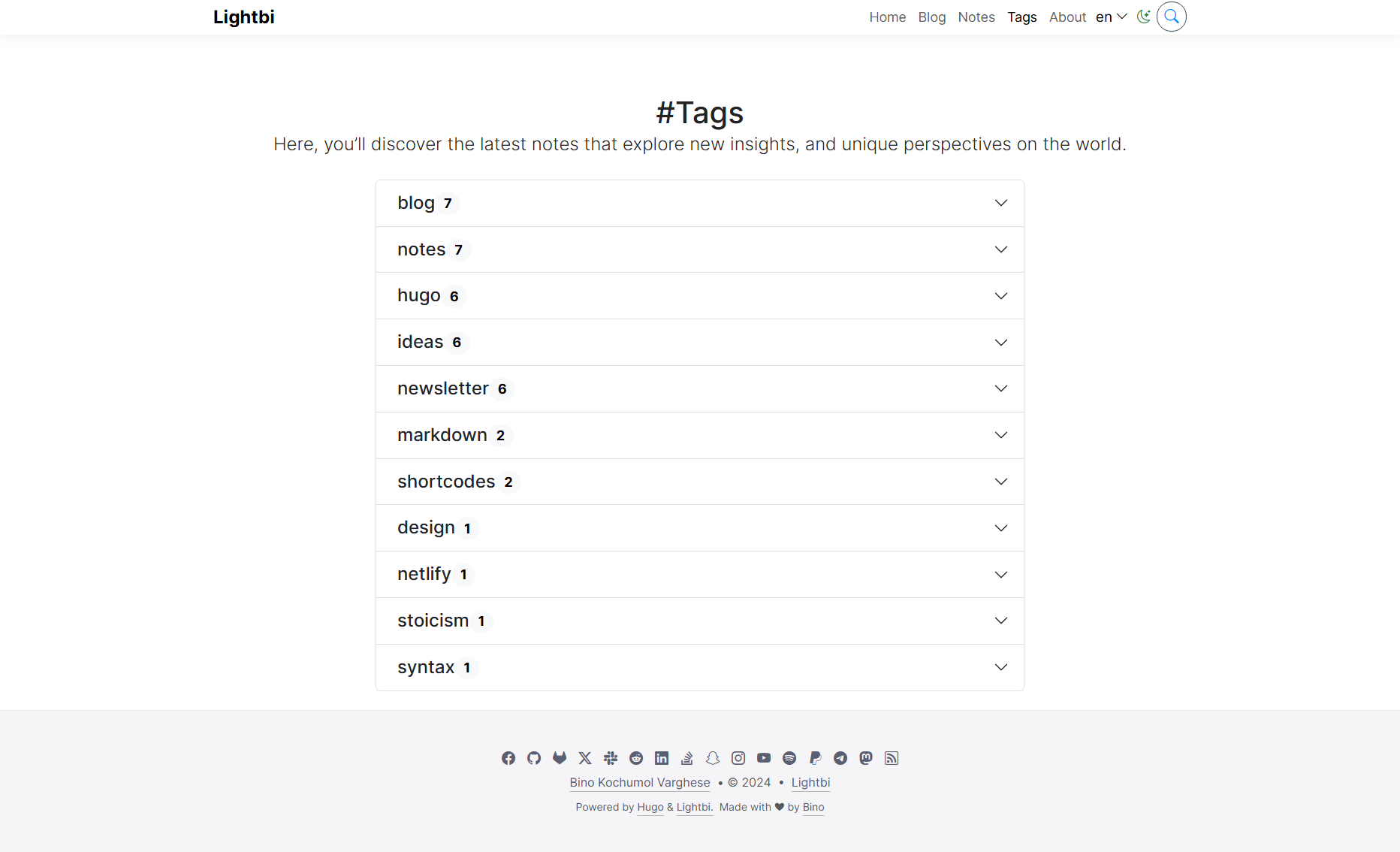Toggle dark mode with the moon icon
The image size is (1400, 852).
point(1143,17)
